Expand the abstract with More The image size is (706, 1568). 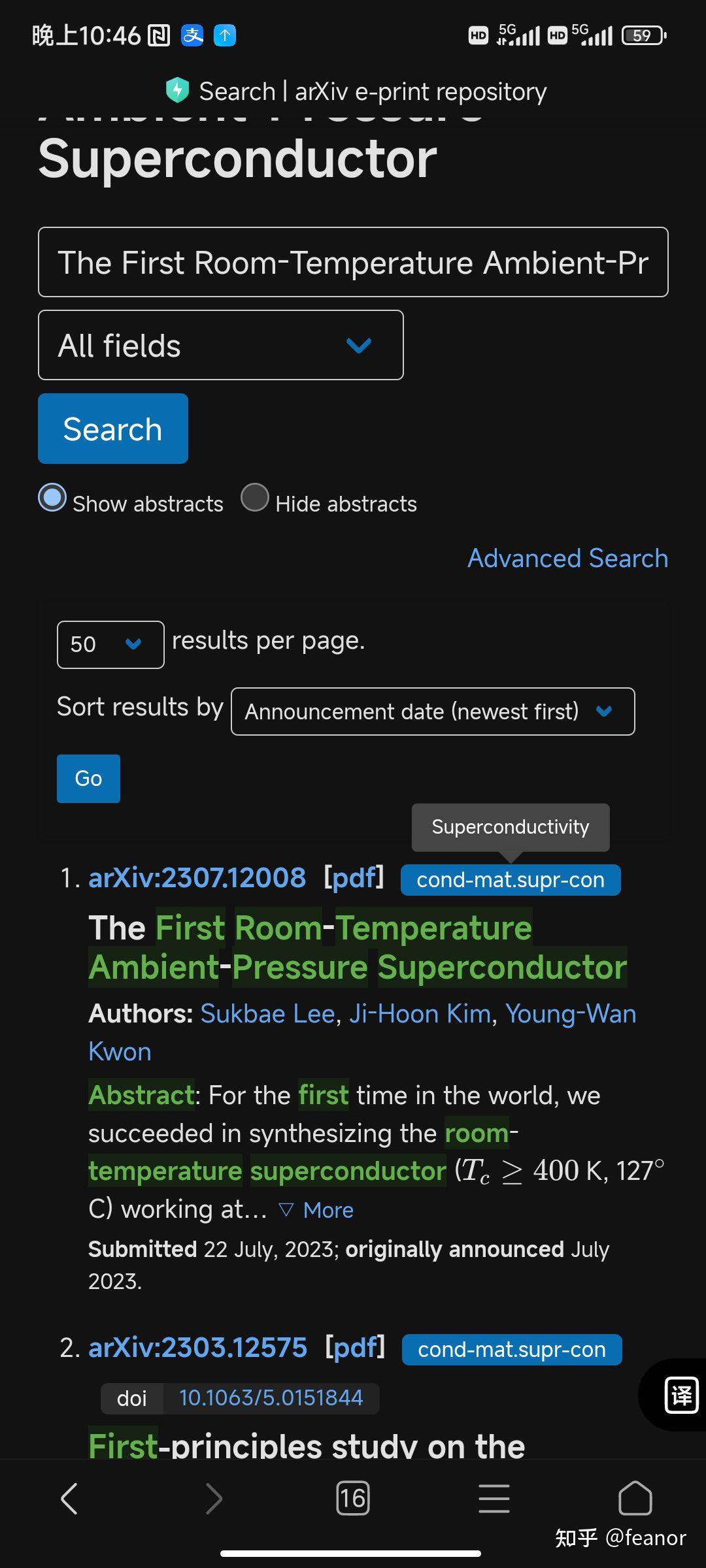[317, 1210]
